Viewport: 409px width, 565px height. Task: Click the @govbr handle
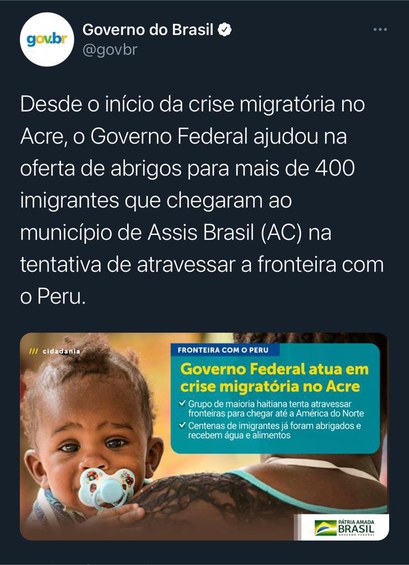pyautogui.click(x=110, y=50)
